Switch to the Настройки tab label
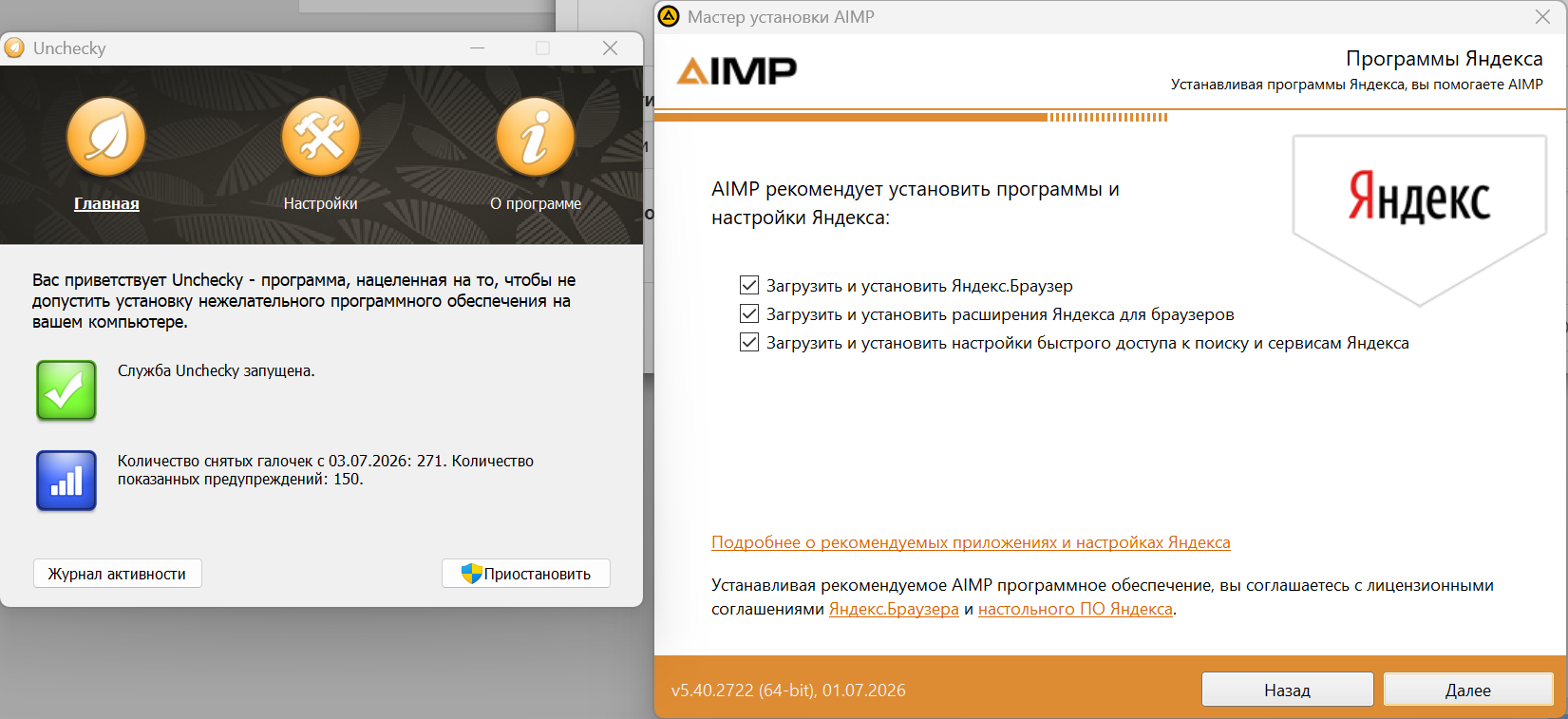Image resolution: width=1568 pixels, height=719 pixels. [x=321, y=203]
